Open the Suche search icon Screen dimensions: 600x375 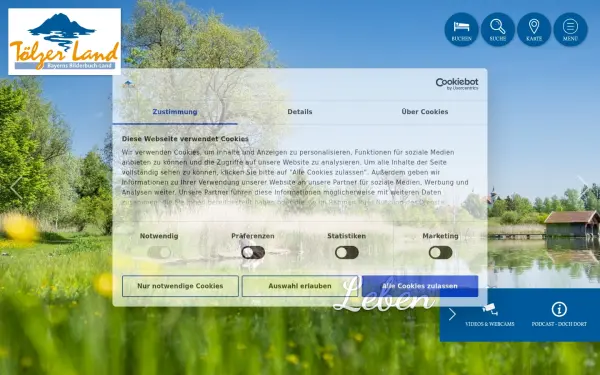(497, 29)
